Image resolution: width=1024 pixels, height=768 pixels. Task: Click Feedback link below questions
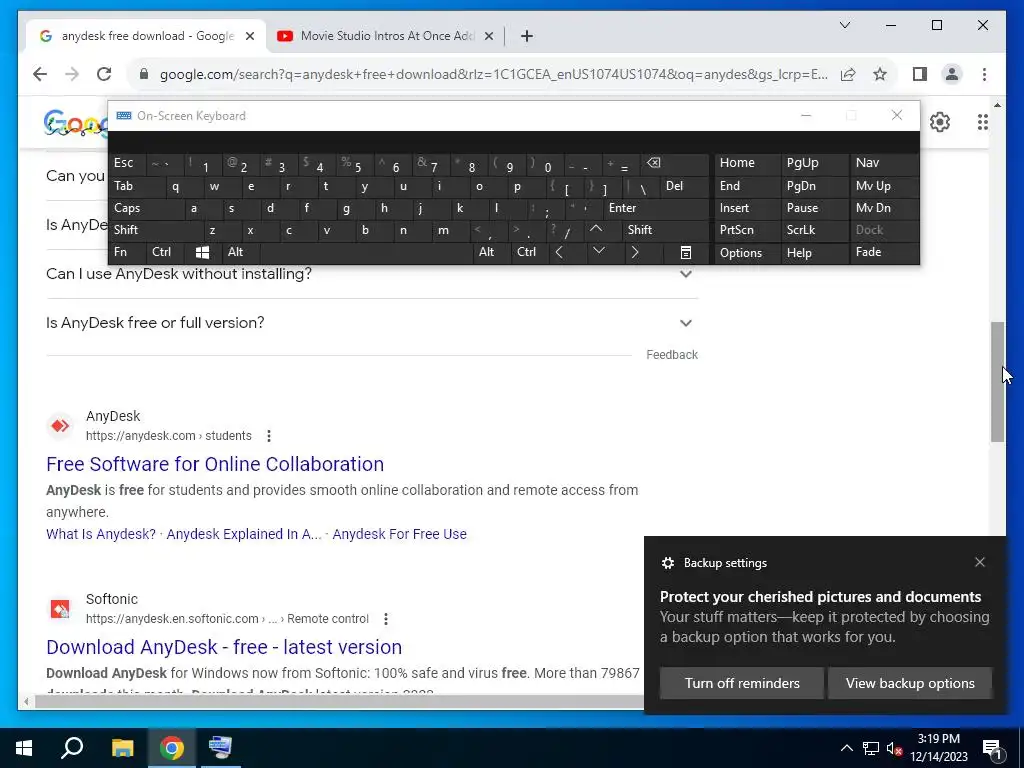click(x=672, y=355)
